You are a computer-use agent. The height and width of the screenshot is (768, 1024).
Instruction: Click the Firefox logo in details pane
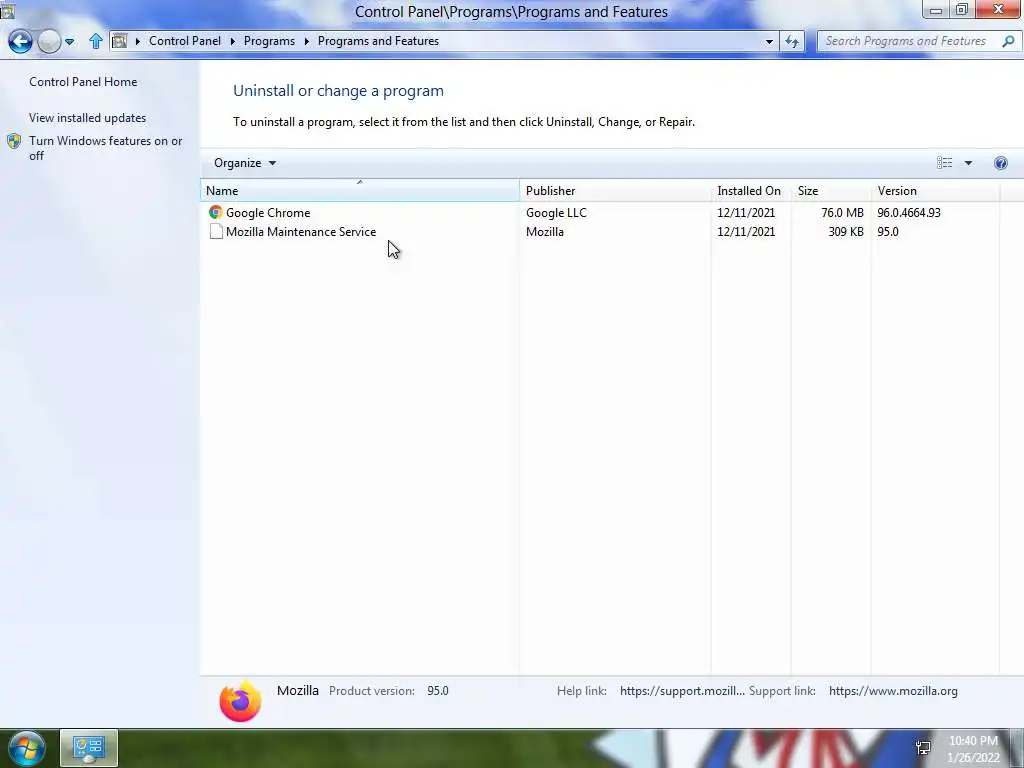pyautogui.click(x=240, y=701)
